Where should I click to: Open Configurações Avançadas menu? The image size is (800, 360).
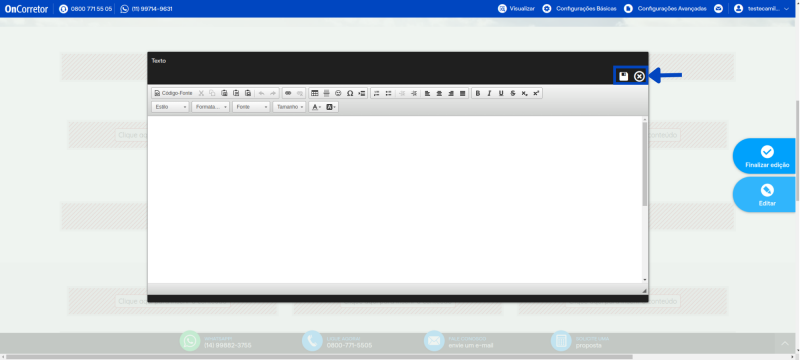coord(665,9)
